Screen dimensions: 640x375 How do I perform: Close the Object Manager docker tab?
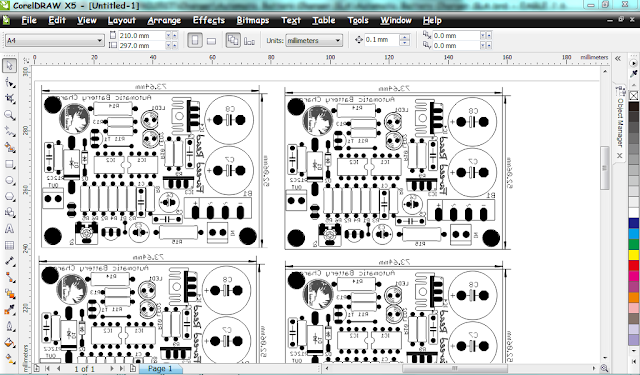click(620, 155)
